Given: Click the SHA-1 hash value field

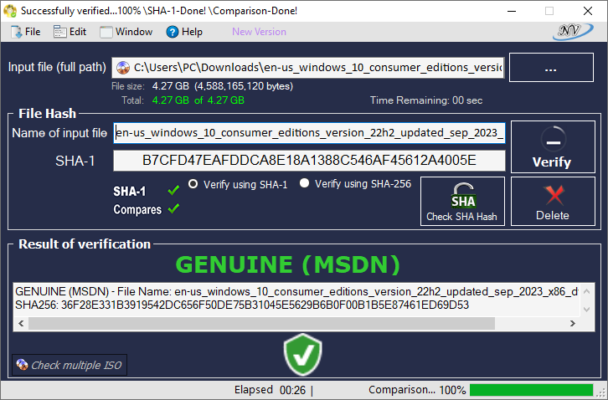Looking at the screenshot, I should pos(309,160).
